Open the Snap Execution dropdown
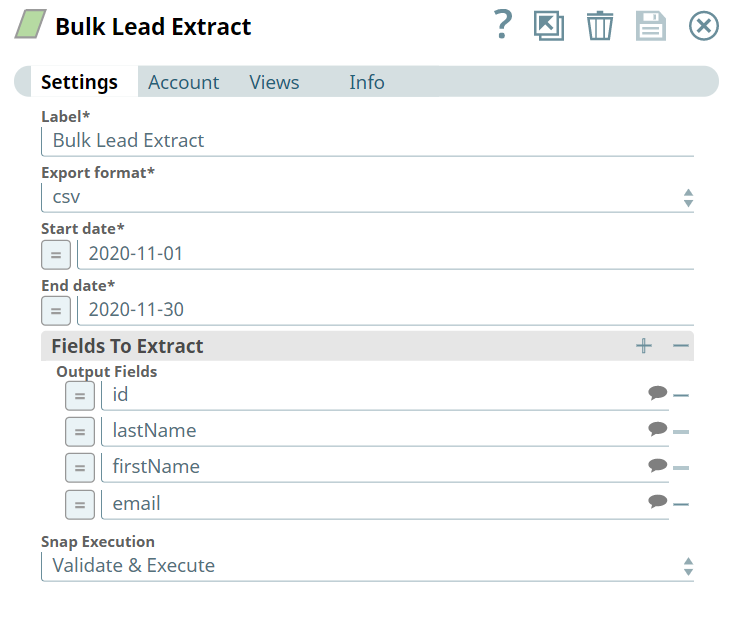This screenshot has height=617, width=730. [x=367, y=566]
